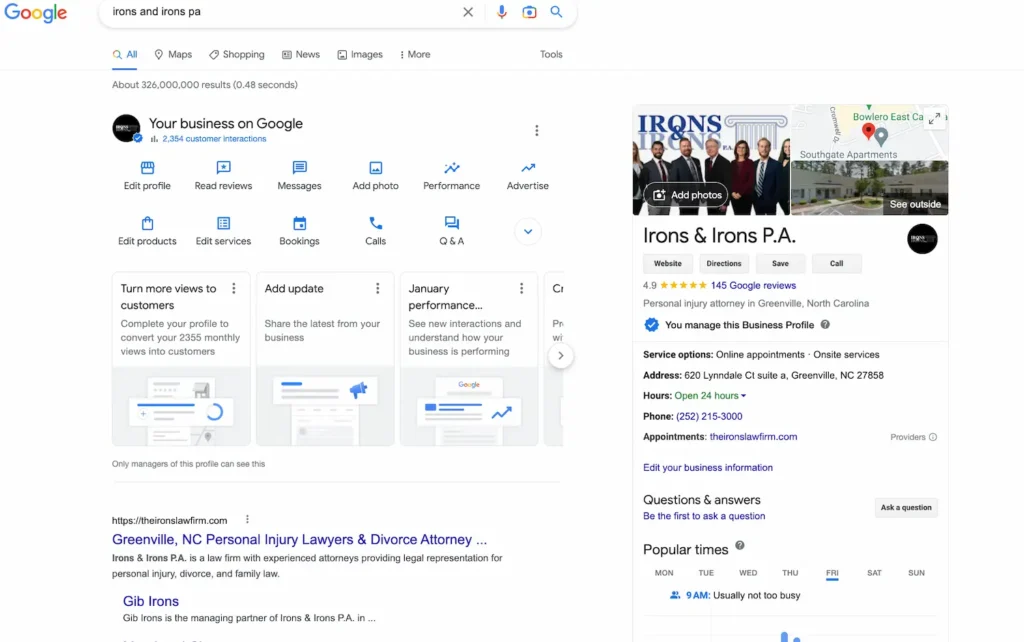Viewport: 1024px width, 642px height.
Task: Search by voice using the microphone icon
Action: click(x=501, y=12)
